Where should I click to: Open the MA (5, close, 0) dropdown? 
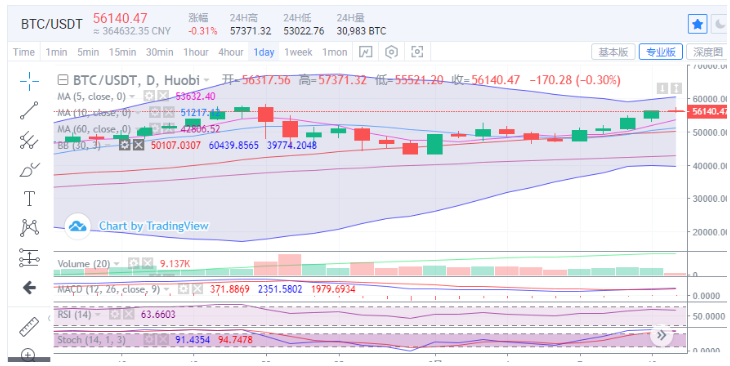pos(132,97)
